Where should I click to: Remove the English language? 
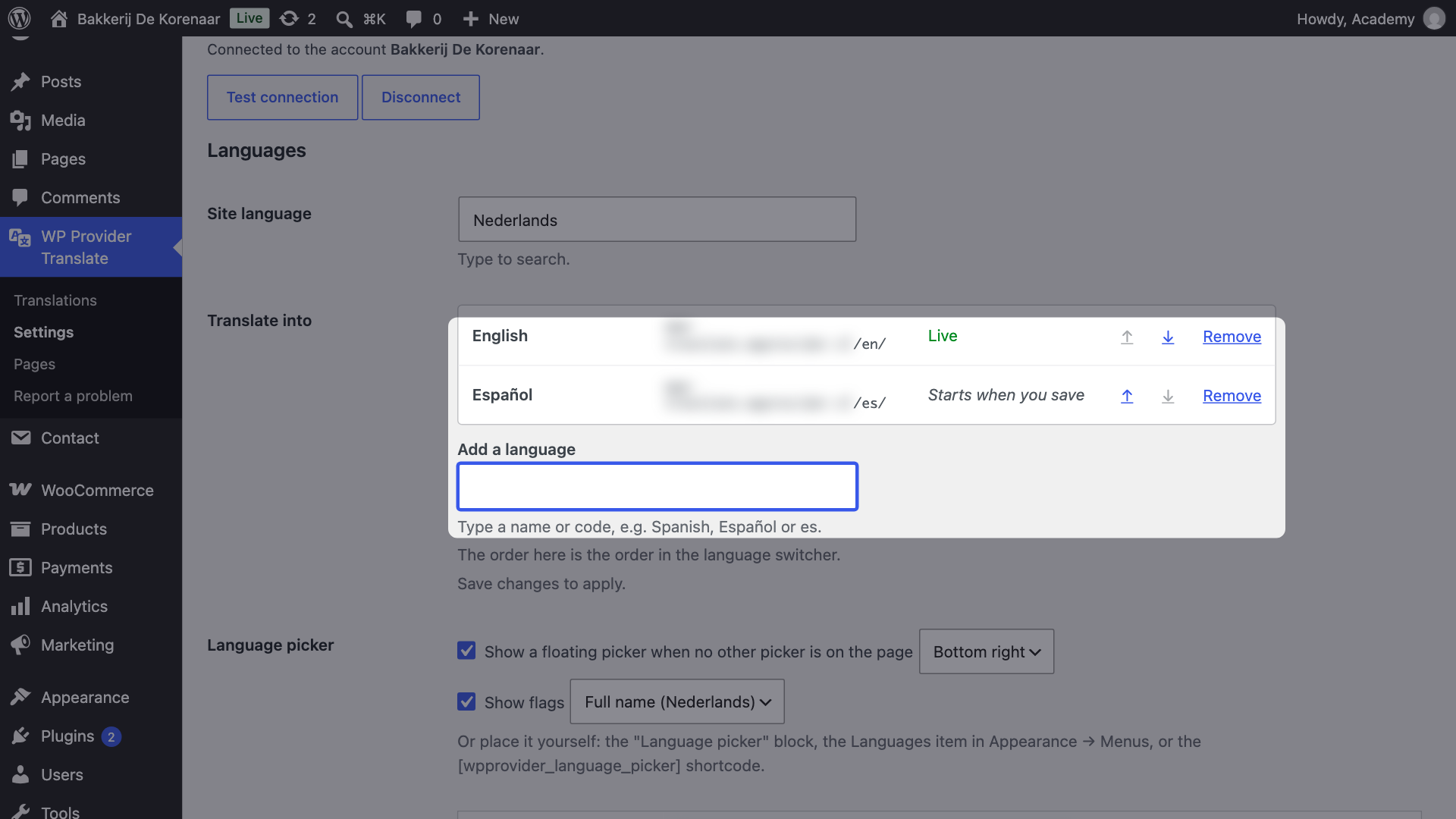point(1232,337)
